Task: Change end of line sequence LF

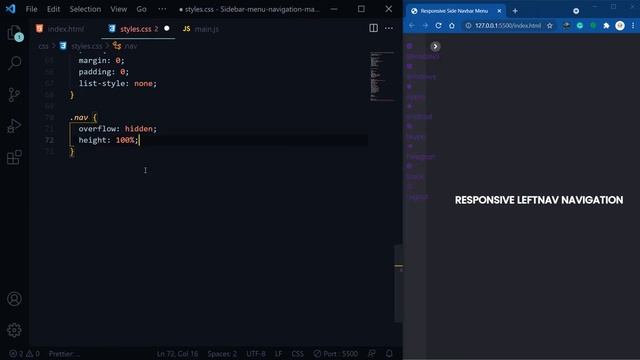Action: pyautogui.click(x=278, y=353)
